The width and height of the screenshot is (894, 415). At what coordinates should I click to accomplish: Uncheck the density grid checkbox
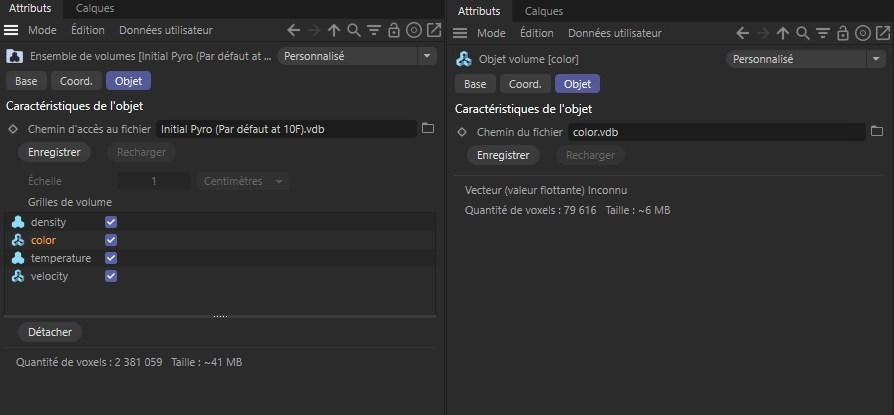pyautogui.click(x=111, y=222)
